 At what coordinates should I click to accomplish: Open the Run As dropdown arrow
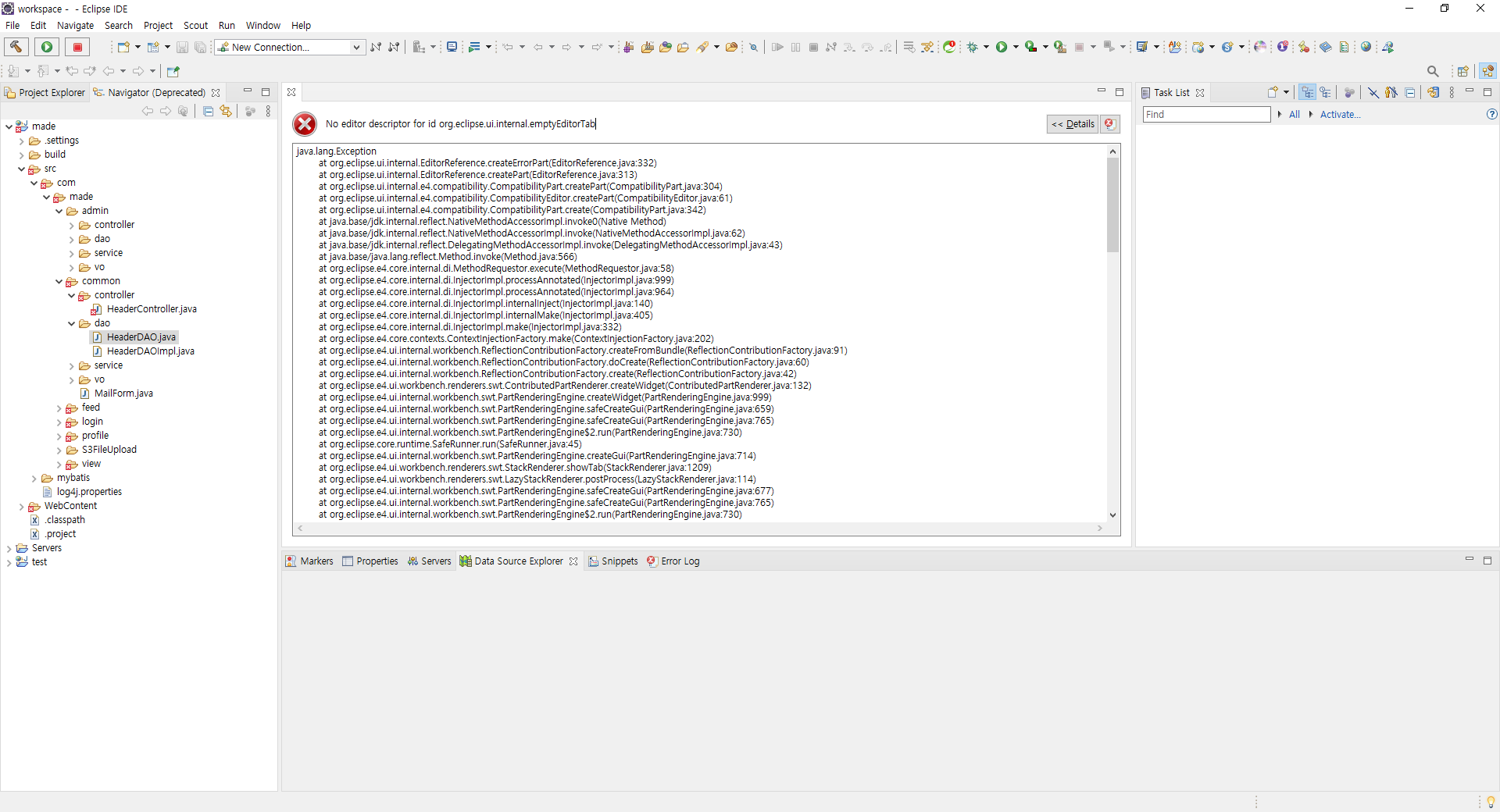[x=1016, y=47]
